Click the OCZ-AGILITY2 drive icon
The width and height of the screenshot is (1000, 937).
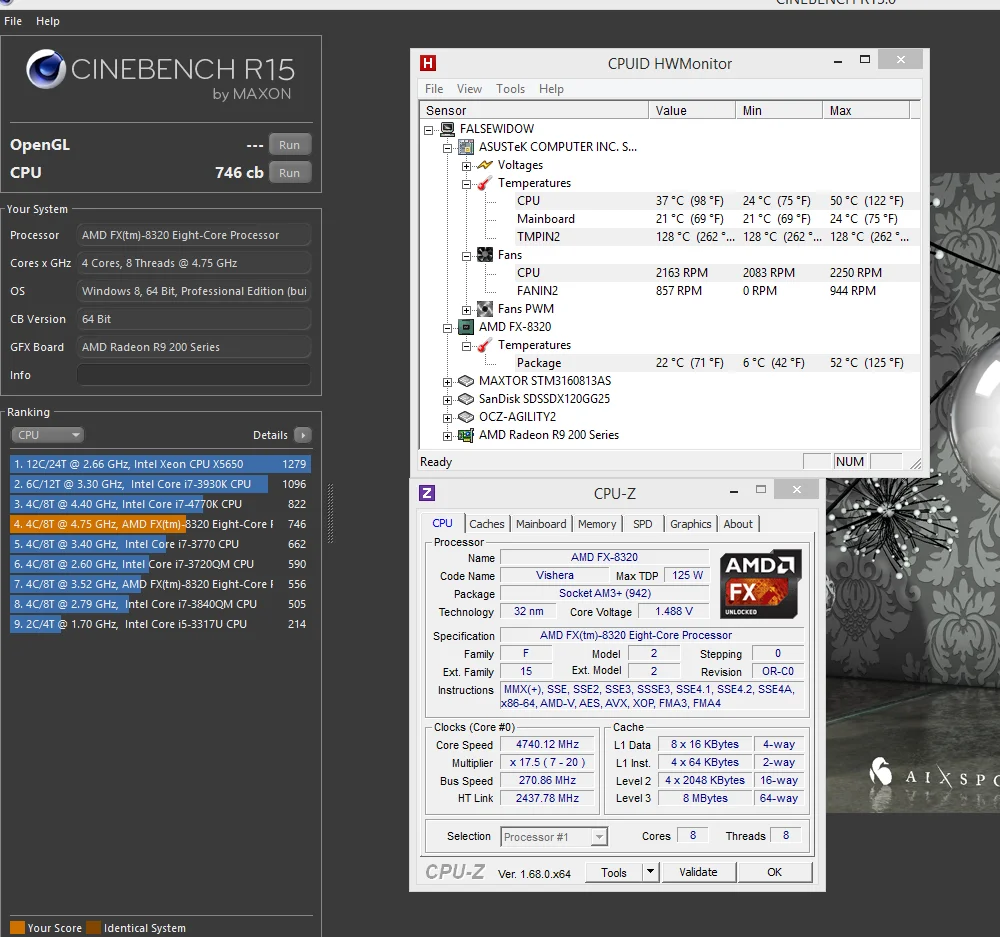(467, 417)
